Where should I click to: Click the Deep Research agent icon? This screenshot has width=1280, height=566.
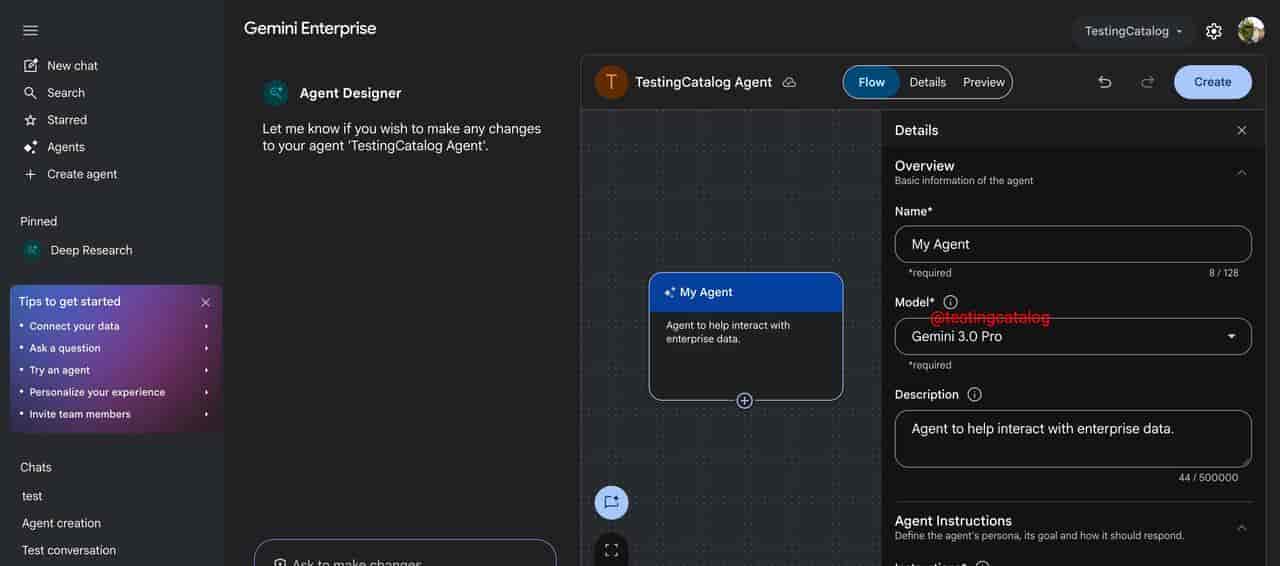tap(33, 250)
